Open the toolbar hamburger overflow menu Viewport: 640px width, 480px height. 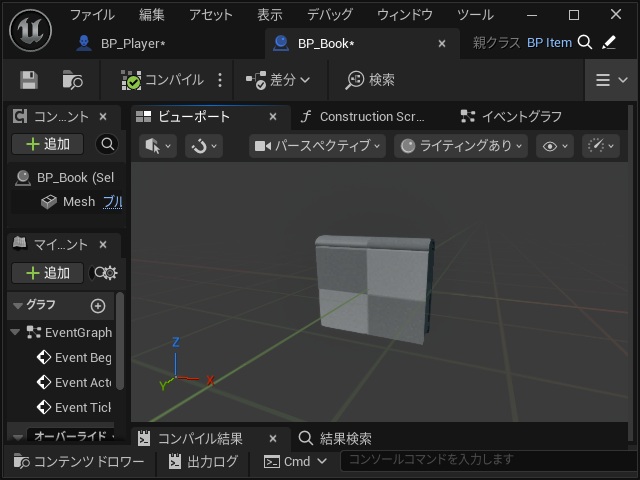tap(611, 80)
